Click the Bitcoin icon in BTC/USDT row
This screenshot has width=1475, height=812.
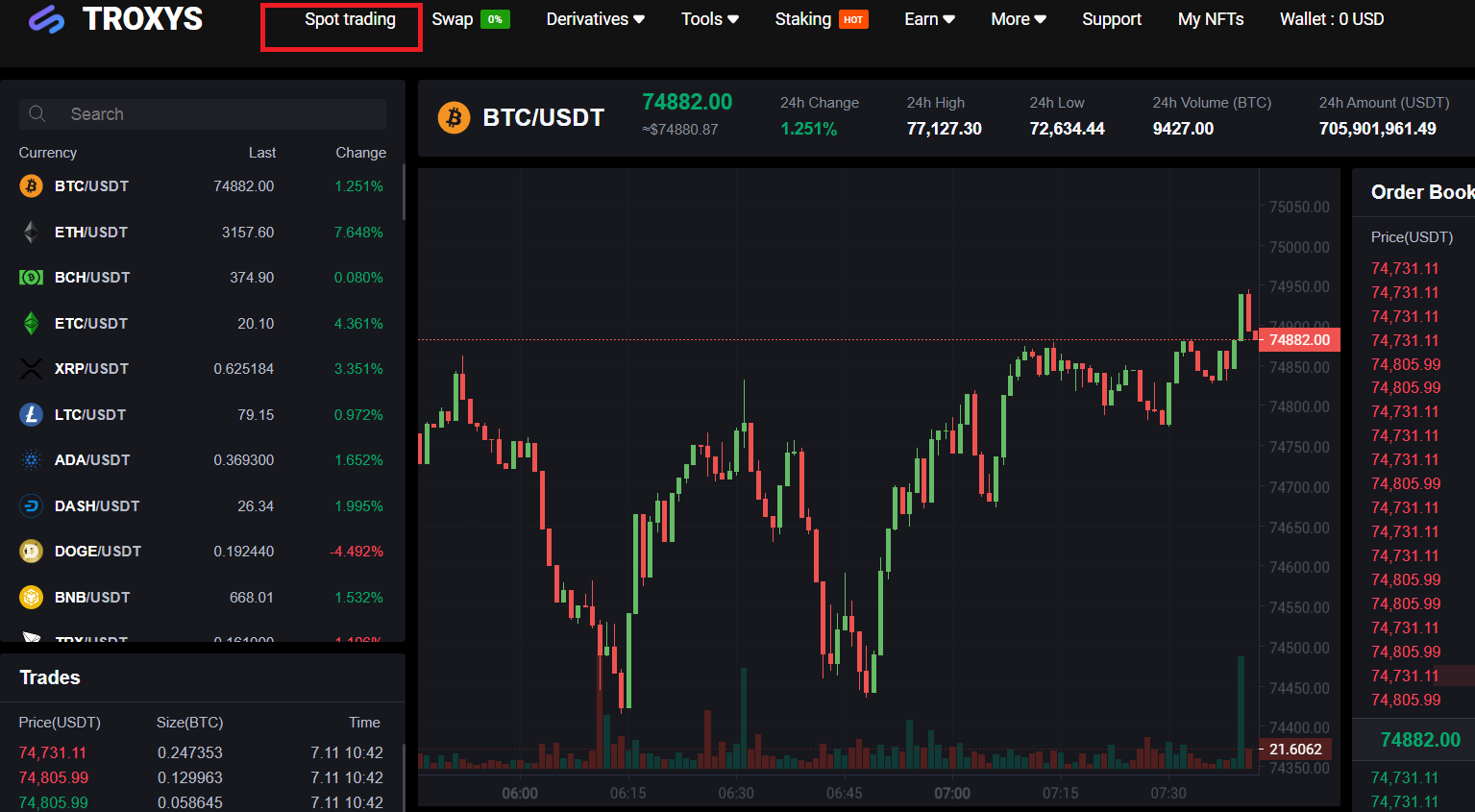[x=32, y=185]
